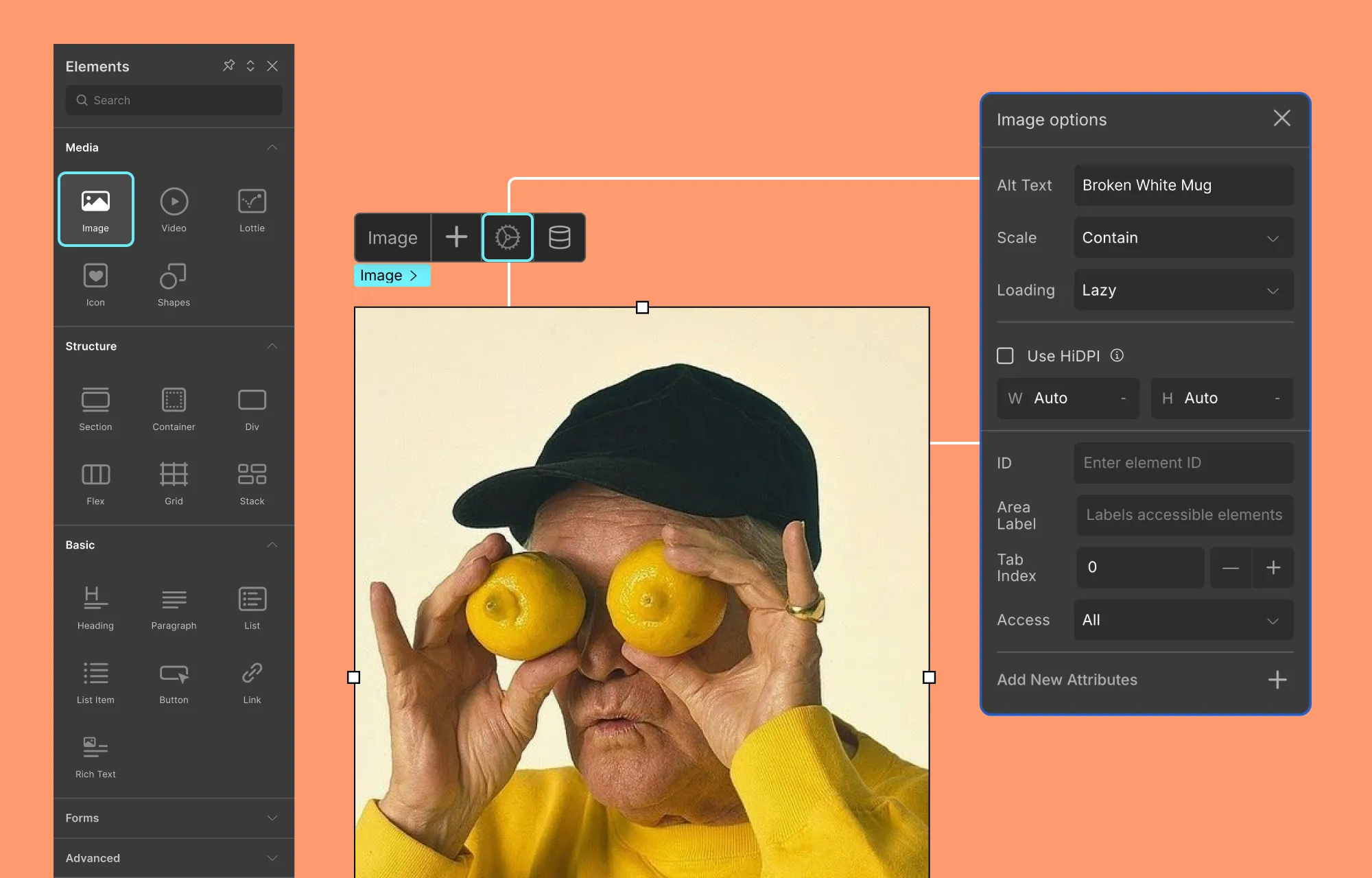Image resolution: width=1372 pixels, height=878 pixels.
Task: Select the Lottie element icon
Action: 252,209
